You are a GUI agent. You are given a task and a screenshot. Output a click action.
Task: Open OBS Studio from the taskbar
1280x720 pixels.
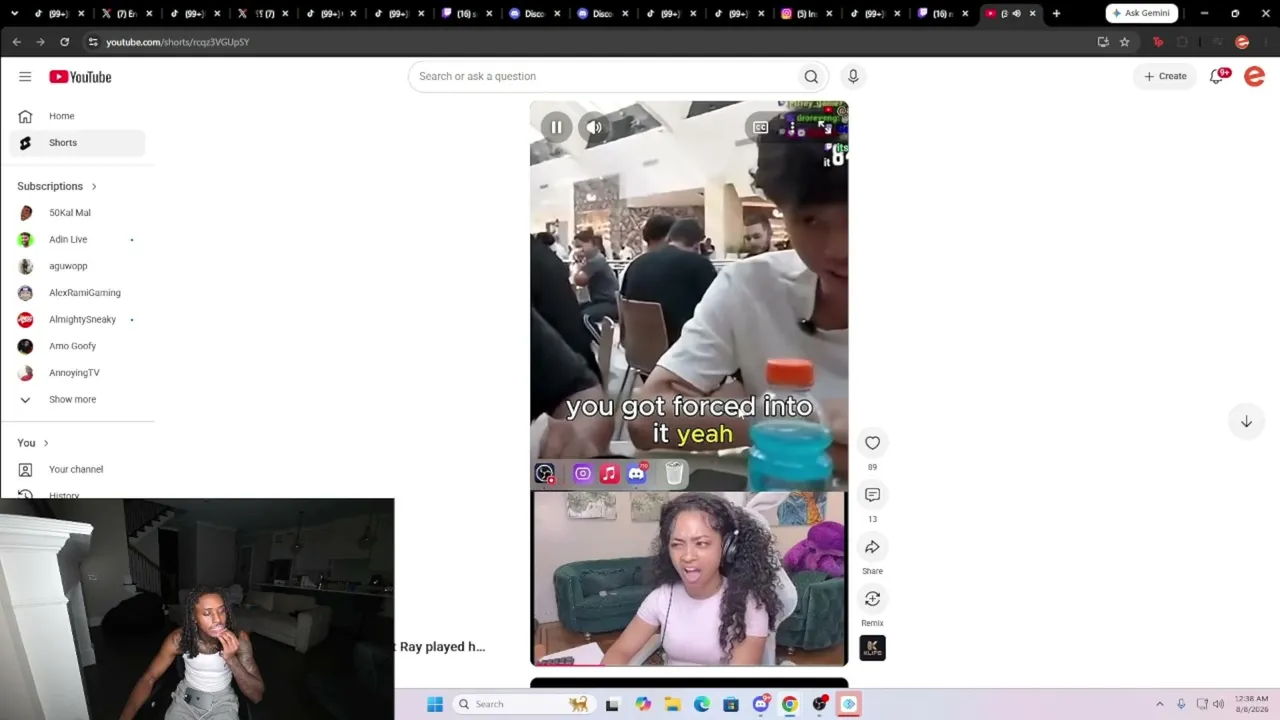820,704
